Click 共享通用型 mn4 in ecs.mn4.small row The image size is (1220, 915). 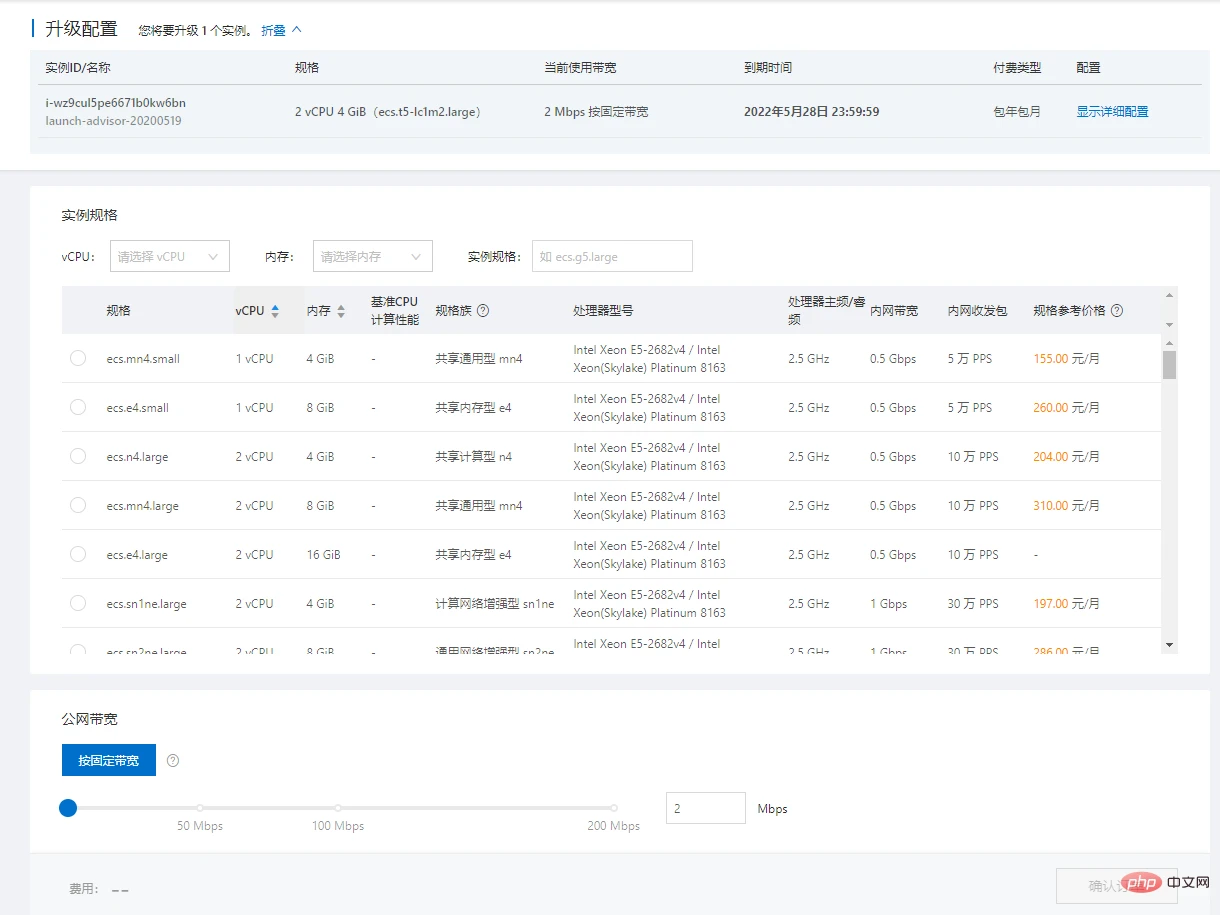pos(479,358)
